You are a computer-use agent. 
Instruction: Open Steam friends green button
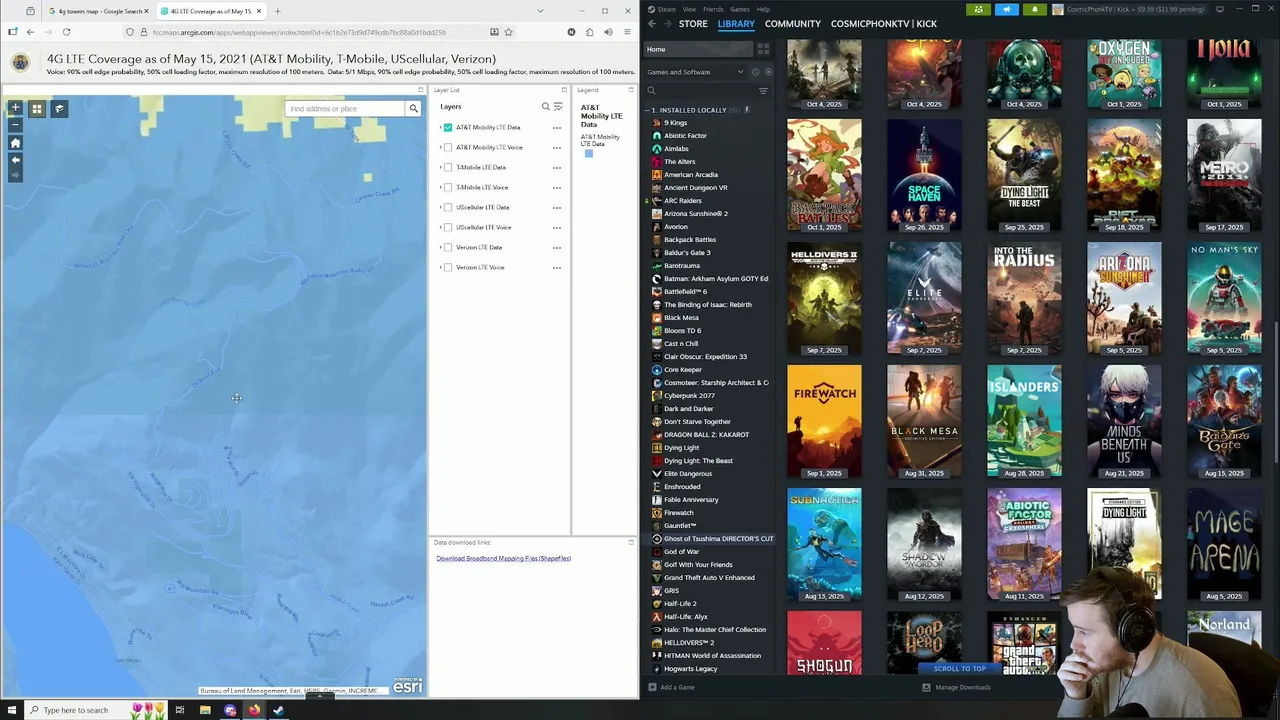pos(979,9)
